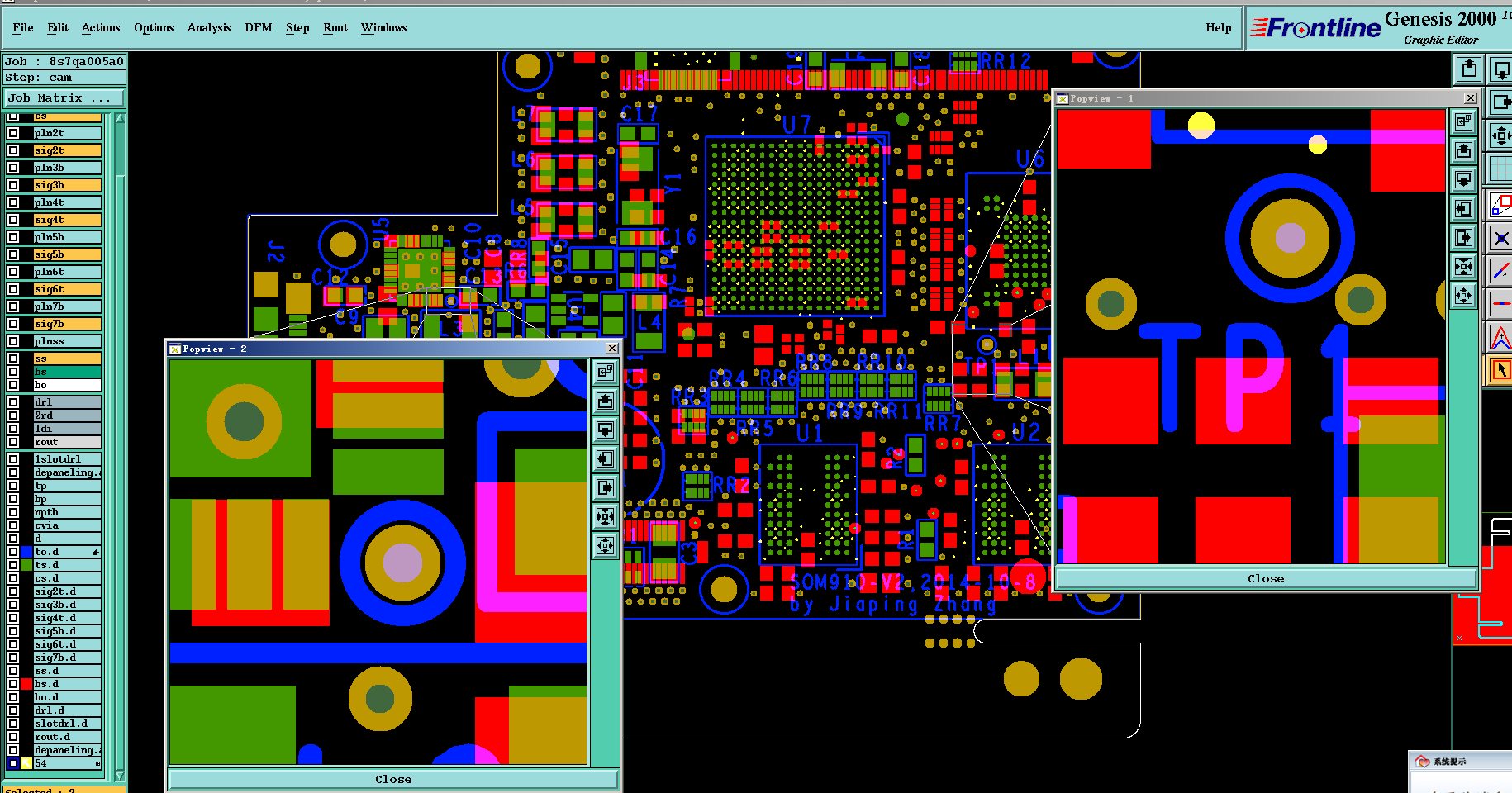Open the Step menu

[297, 27]
